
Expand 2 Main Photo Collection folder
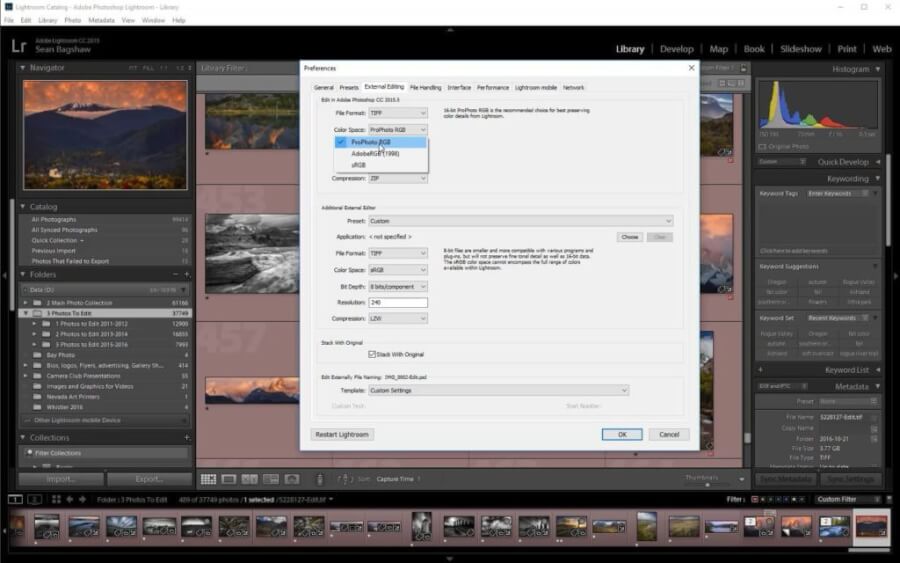[25, 302]
